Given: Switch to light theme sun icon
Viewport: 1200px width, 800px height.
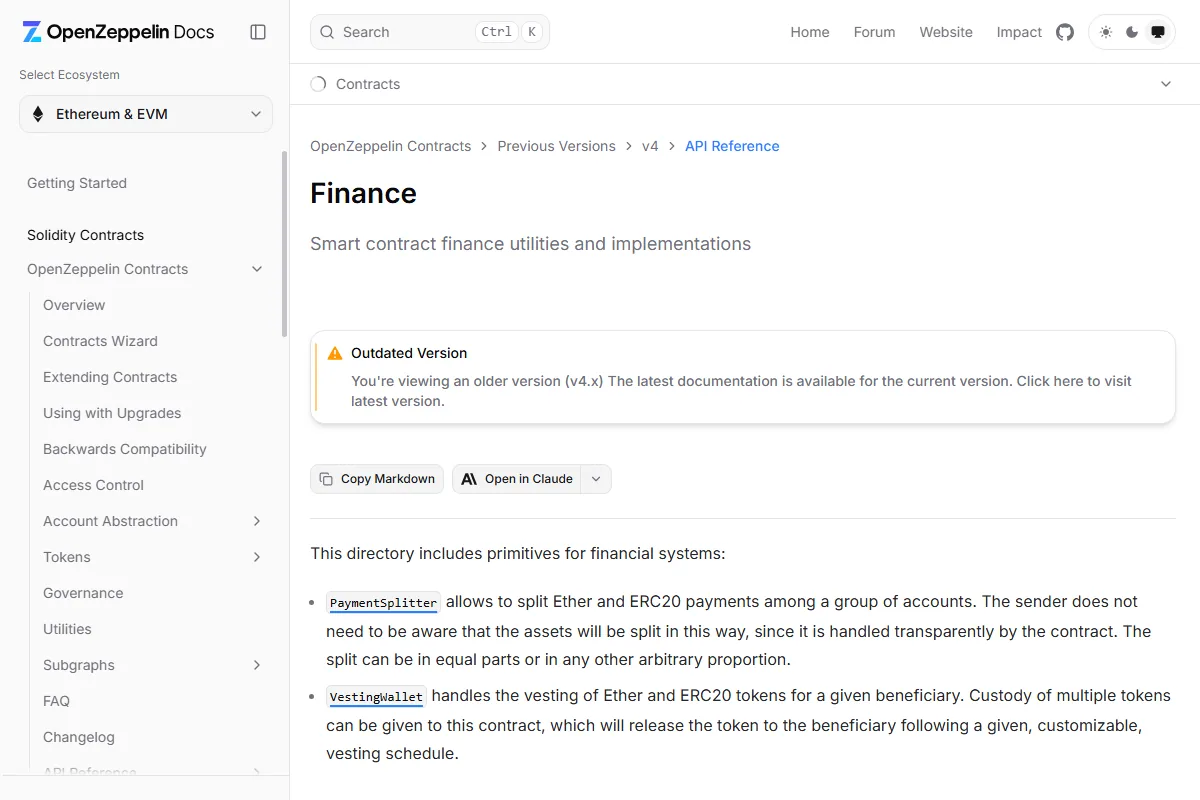Looking at the screenshot, I should 1106,32.
